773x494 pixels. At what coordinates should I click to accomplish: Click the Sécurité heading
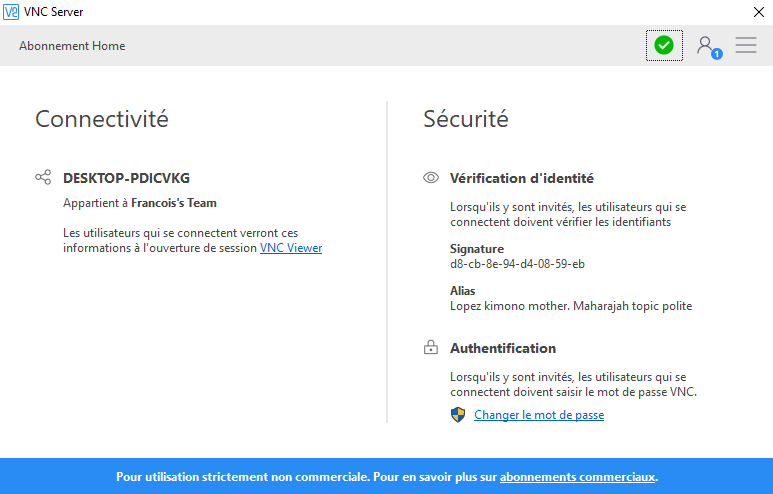pyautogui.click(x=465, y=119)
